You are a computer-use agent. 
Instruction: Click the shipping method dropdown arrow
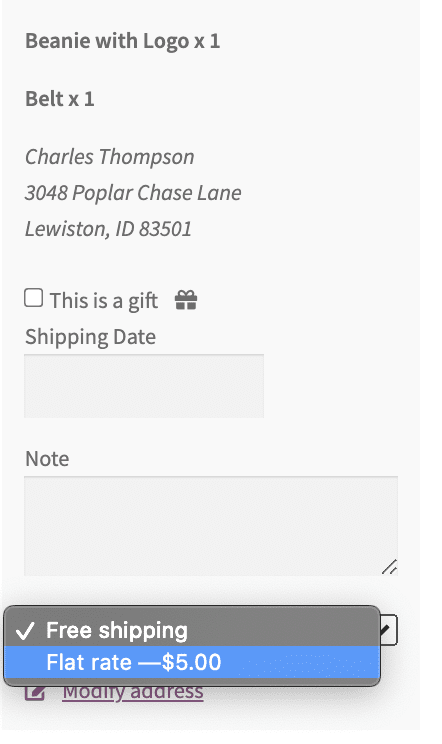(x=389, y=630)
